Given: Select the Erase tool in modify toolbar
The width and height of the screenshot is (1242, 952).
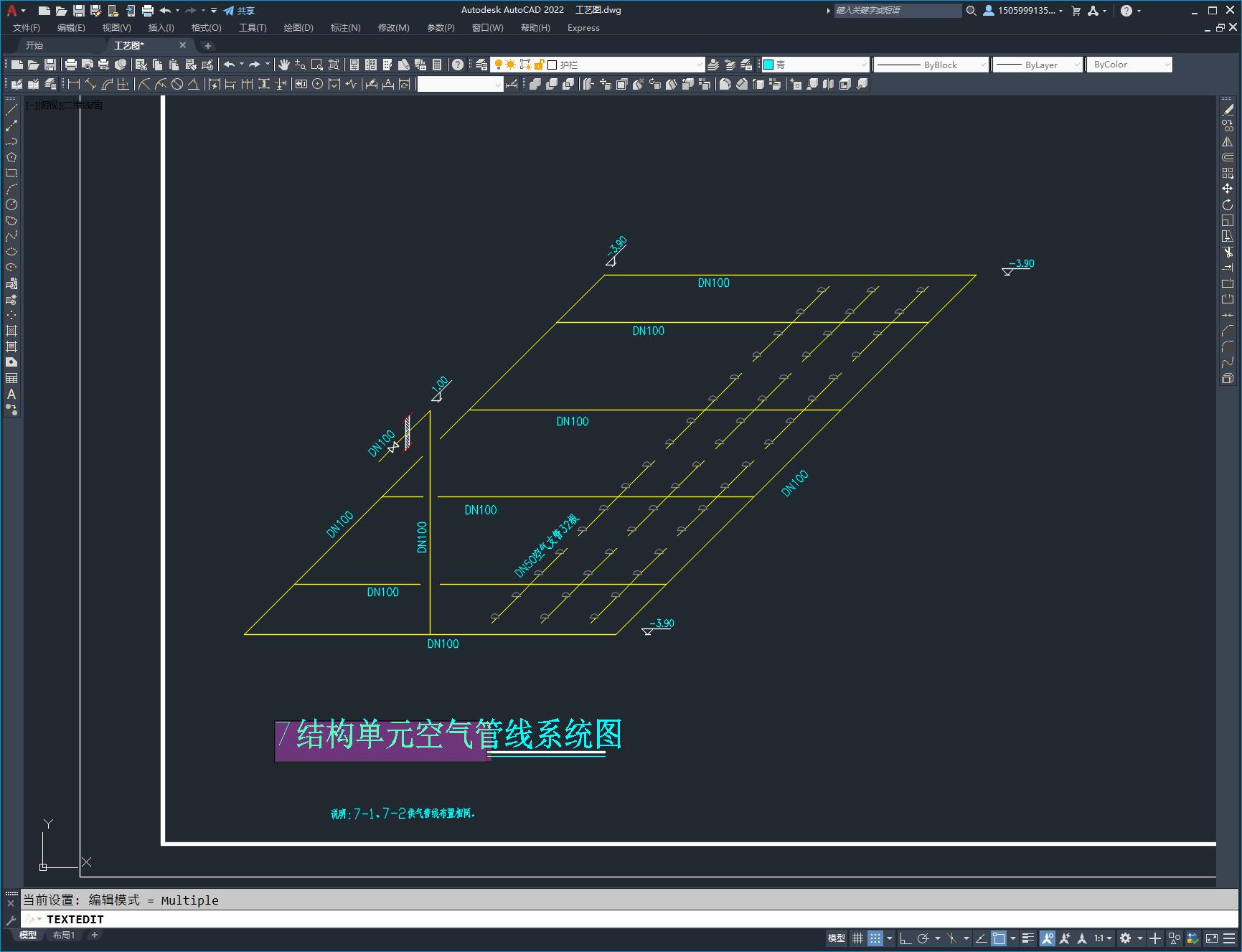Looking at the screenshot, I should 1228,110.
